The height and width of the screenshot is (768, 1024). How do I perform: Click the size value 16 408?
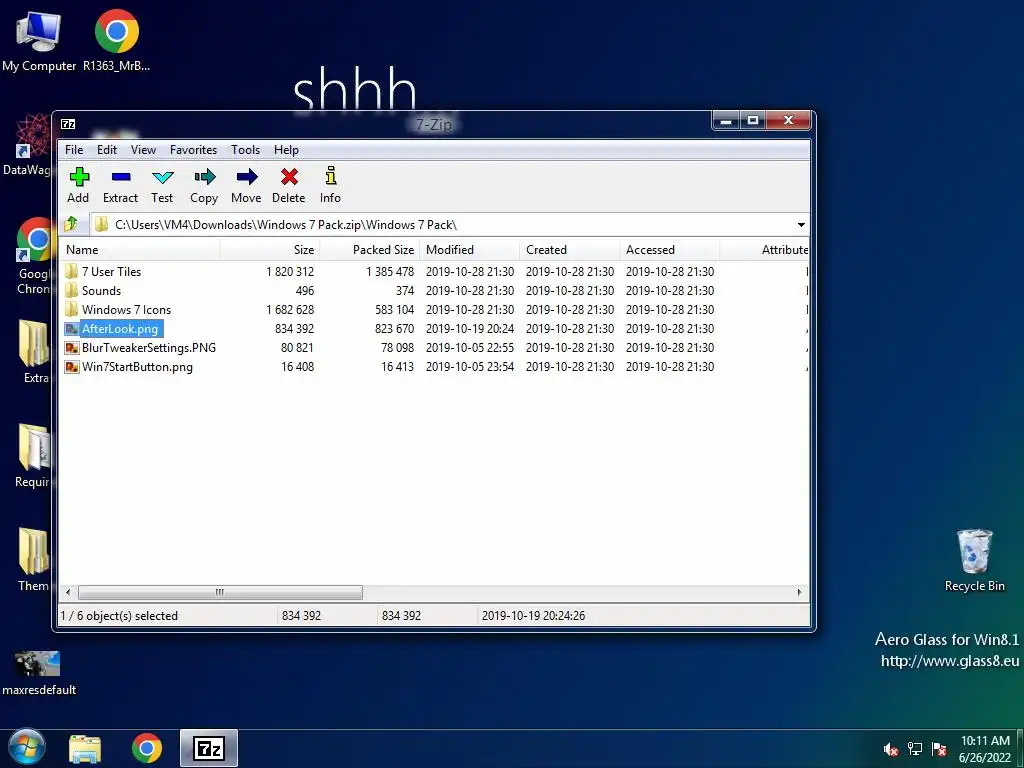[x=298, y=366]
